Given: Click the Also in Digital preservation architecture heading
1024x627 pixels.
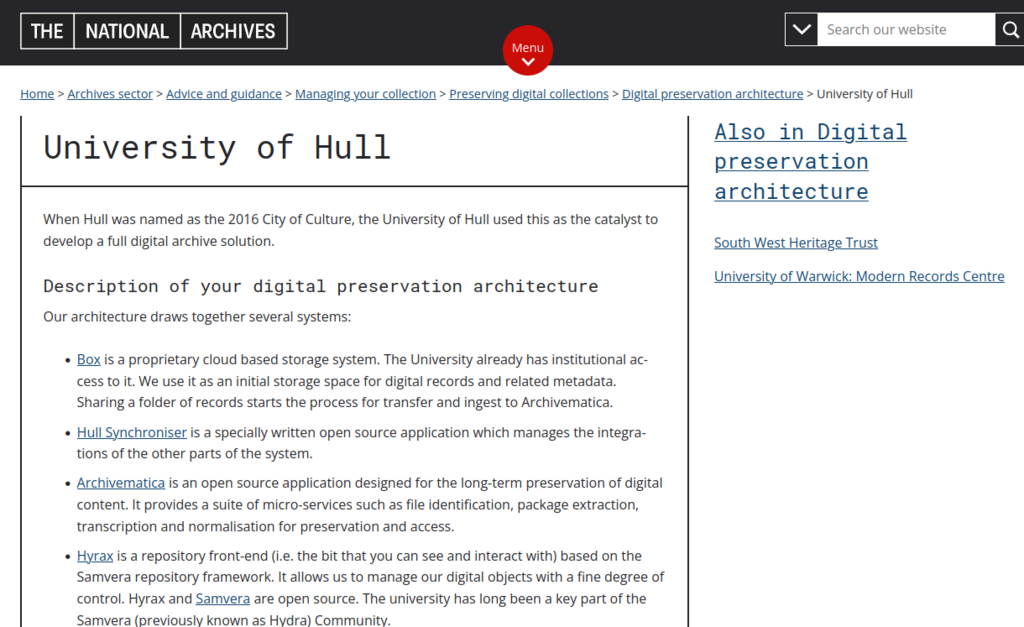Looking at the screenshot, I should (810, 160).
